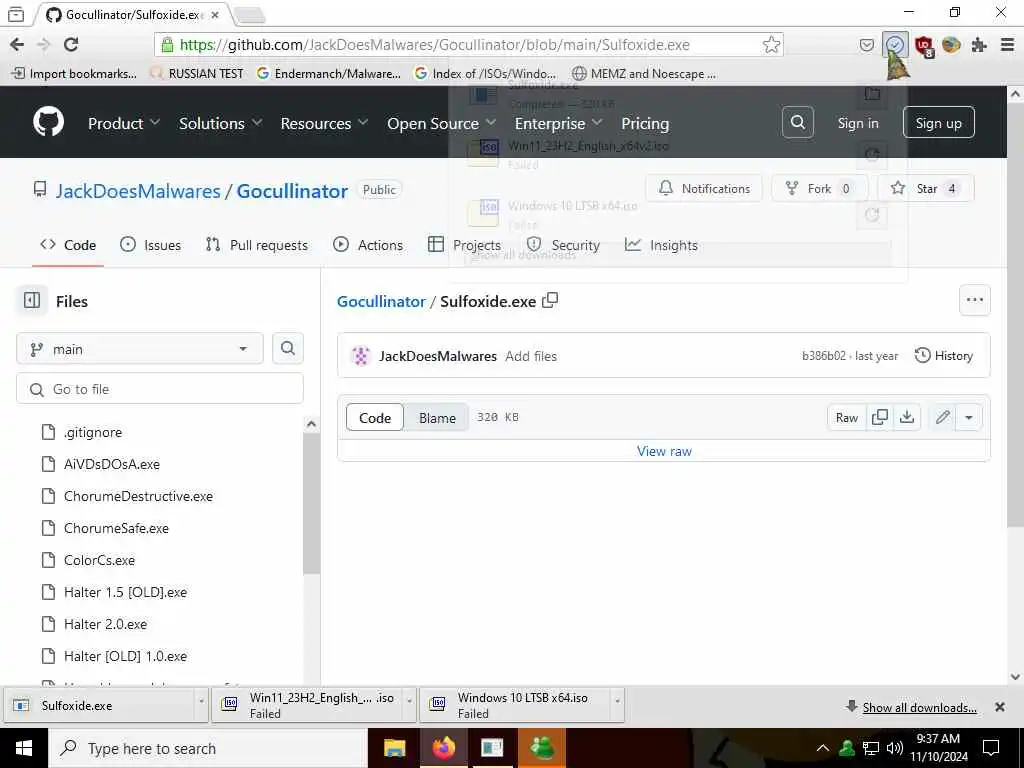Fork the repository with Fork button
The height and width of the screenshot is (768, 1024).
tap(820, 188)
